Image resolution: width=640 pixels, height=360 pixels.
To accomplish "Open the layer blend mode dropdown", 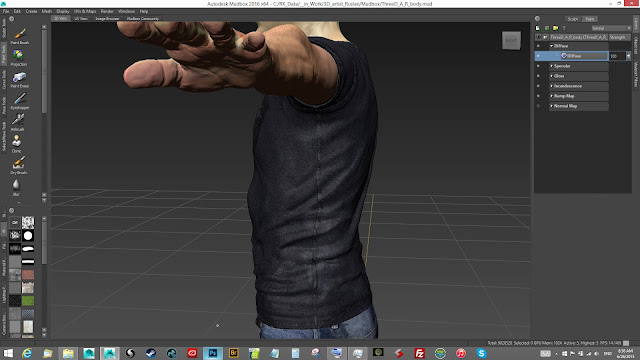I will coord(611,28).
